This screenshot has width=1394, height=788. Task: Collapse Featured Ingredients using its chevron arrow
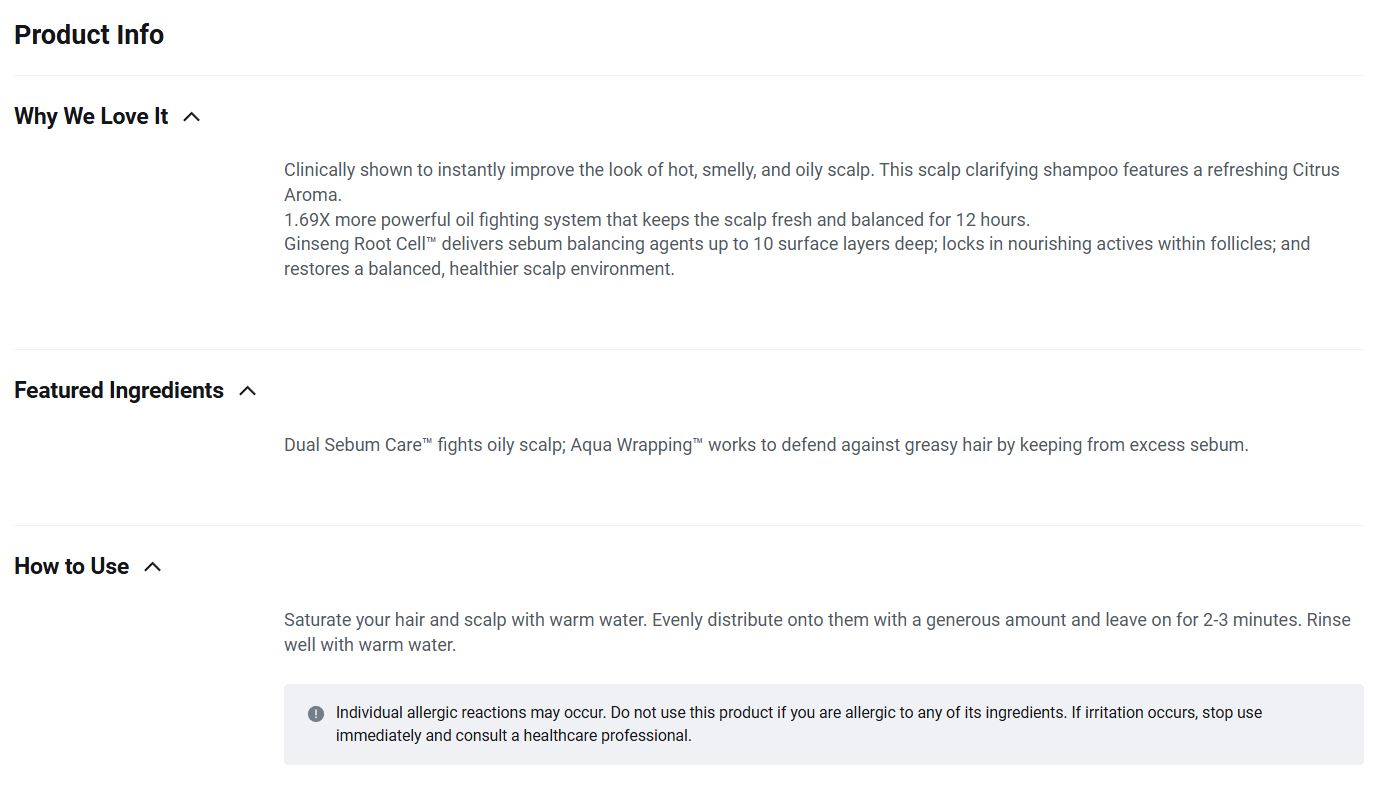point(248,391)
